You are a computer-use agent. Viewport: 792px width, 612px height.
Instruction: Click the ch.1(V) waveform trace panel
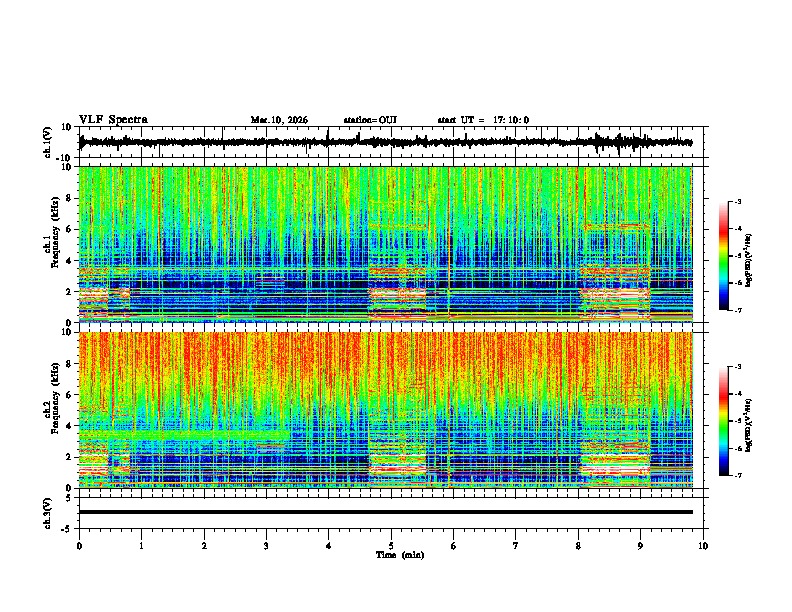[x=391, y=142]
